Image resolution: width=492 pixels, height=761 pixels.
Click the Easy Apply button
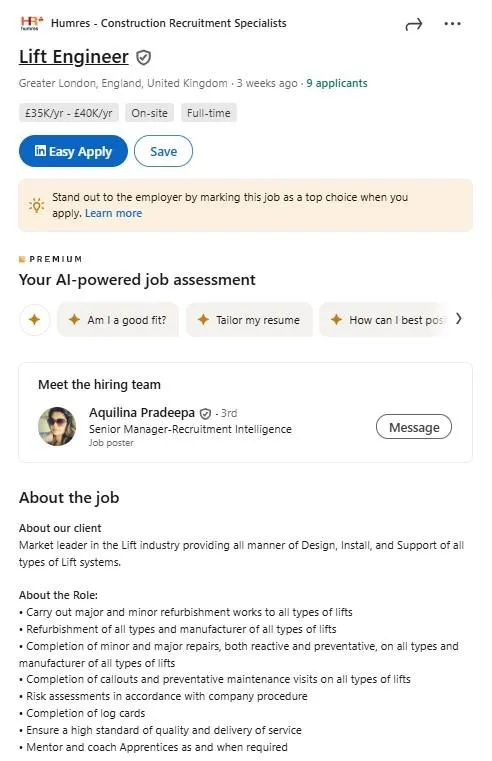(x=73, y=151)
